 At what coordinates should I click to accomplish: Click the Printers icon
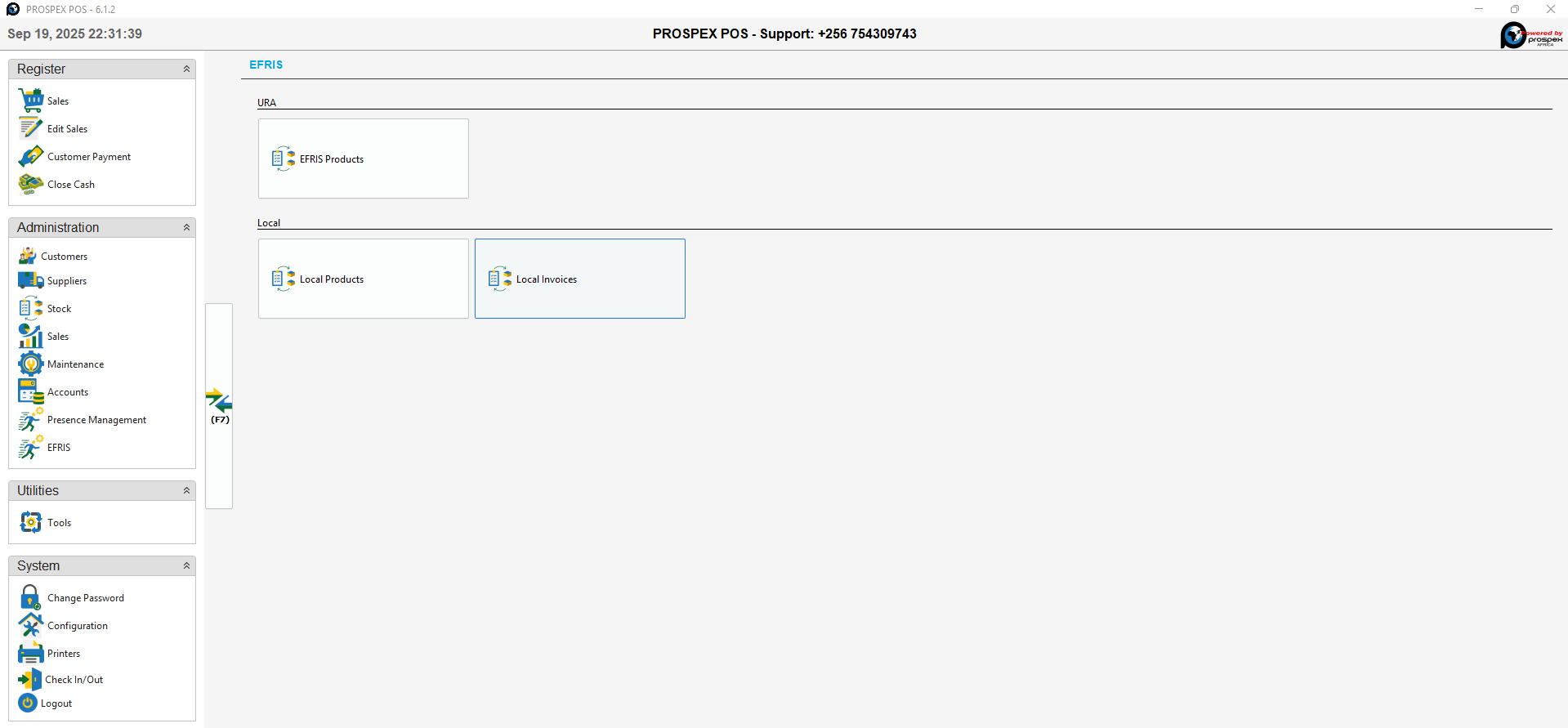pos(31,653)
